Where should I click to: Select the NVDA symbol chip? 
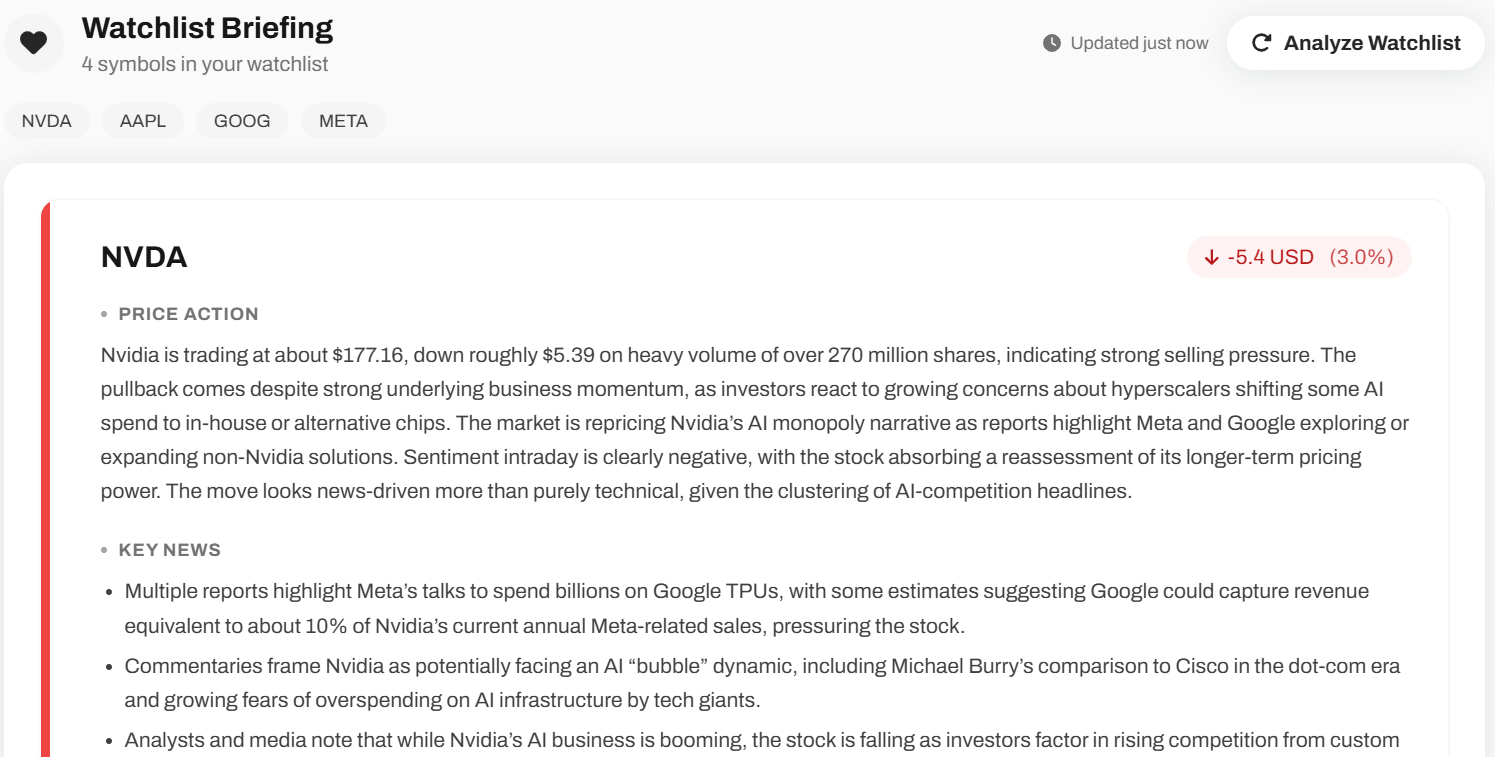tap(47, 121)
